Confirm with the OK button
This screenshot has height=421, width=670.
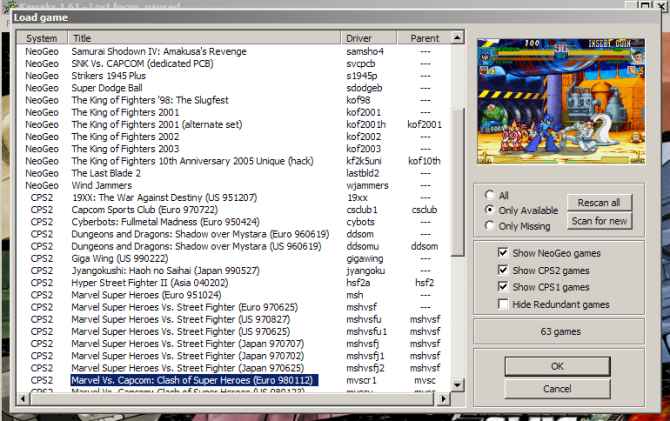[x=557, y=365]
